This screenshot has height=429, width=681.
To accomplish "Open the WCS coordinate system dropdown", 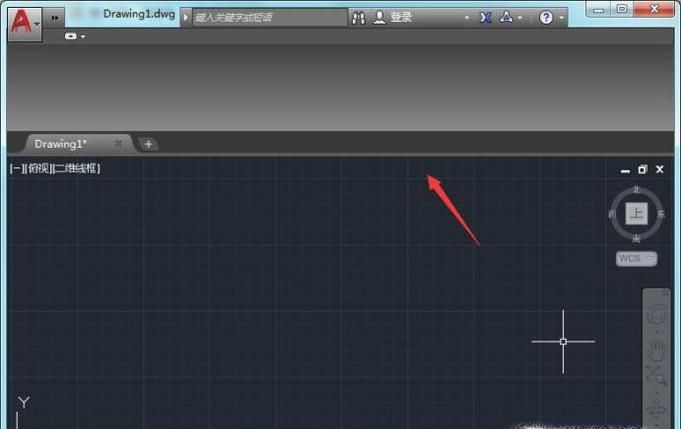I will click(x=636, y=258).
